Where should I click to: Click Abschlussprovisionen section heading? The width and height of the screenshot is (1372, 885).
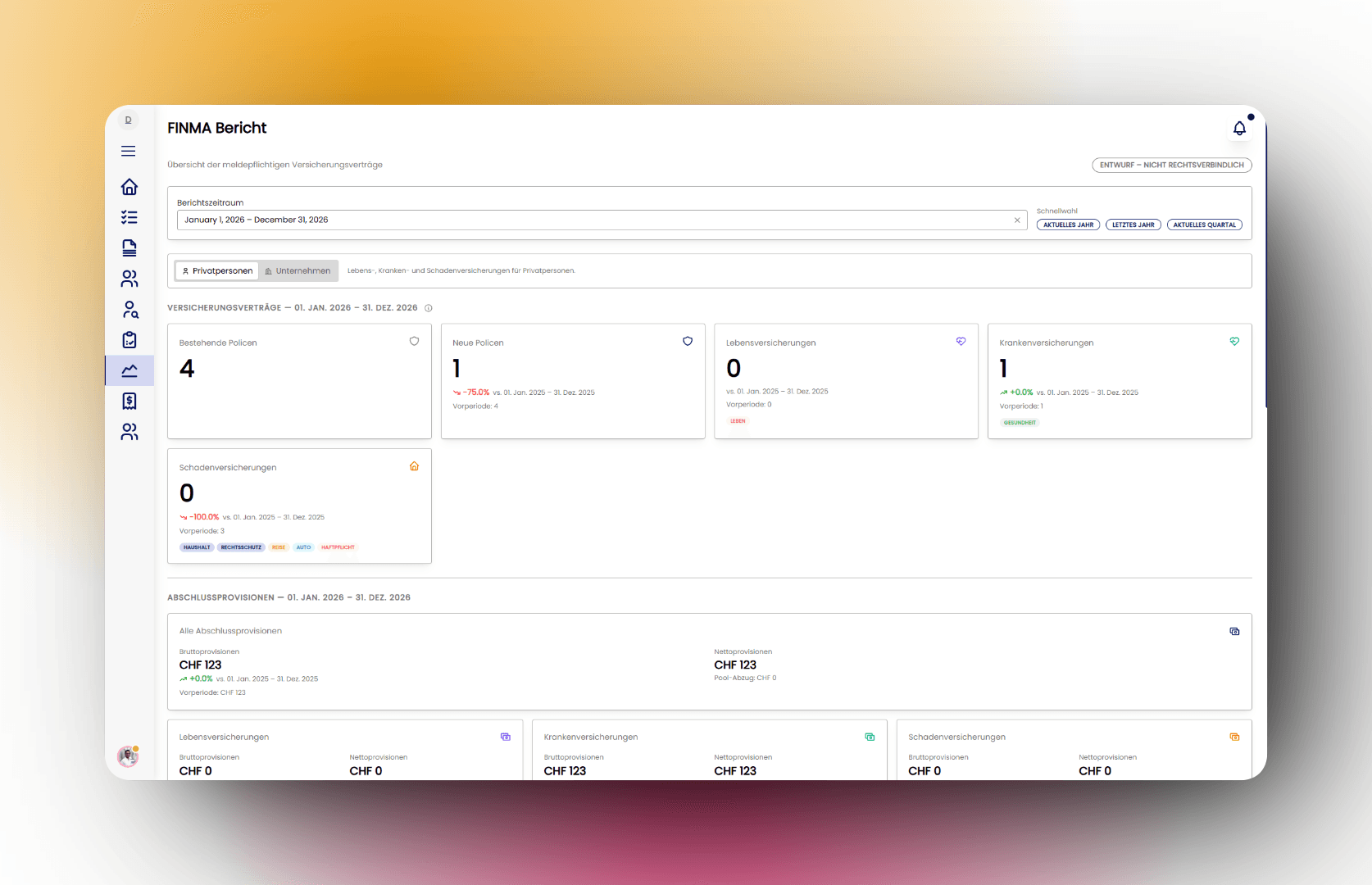point(288,597)
